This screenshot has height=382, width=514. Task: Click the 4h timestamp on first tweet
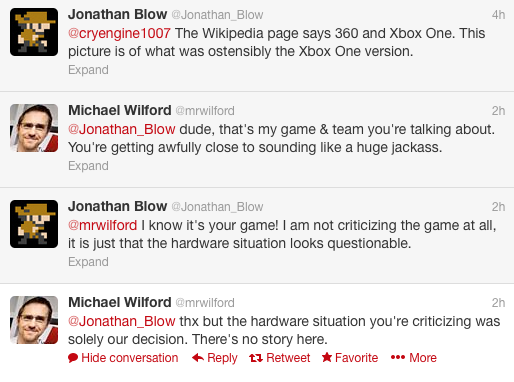click(x=498, y=15)
